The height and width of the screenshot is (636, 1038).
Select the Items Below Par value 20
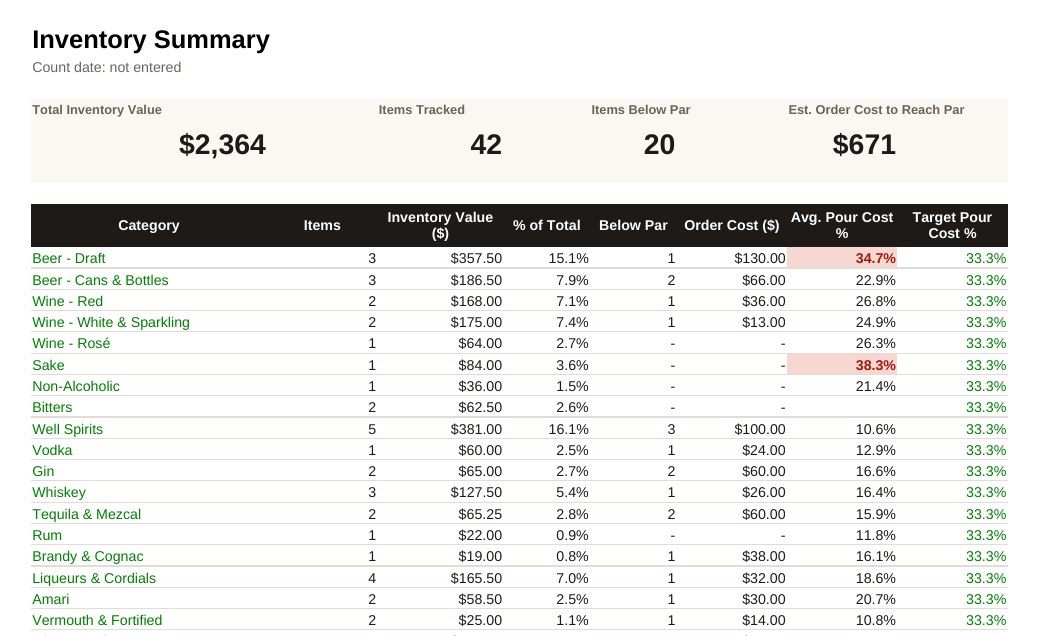[x=659, y=145]
